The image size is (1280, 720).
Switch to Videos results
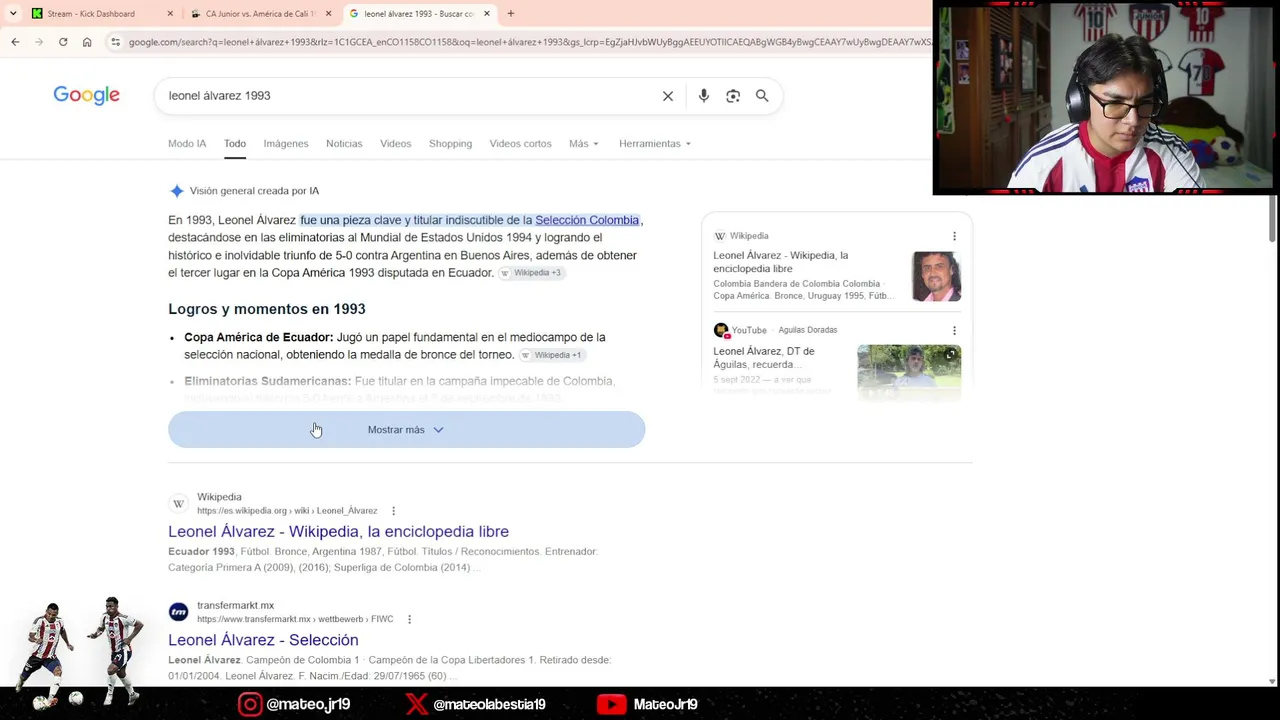coord(396,144)
